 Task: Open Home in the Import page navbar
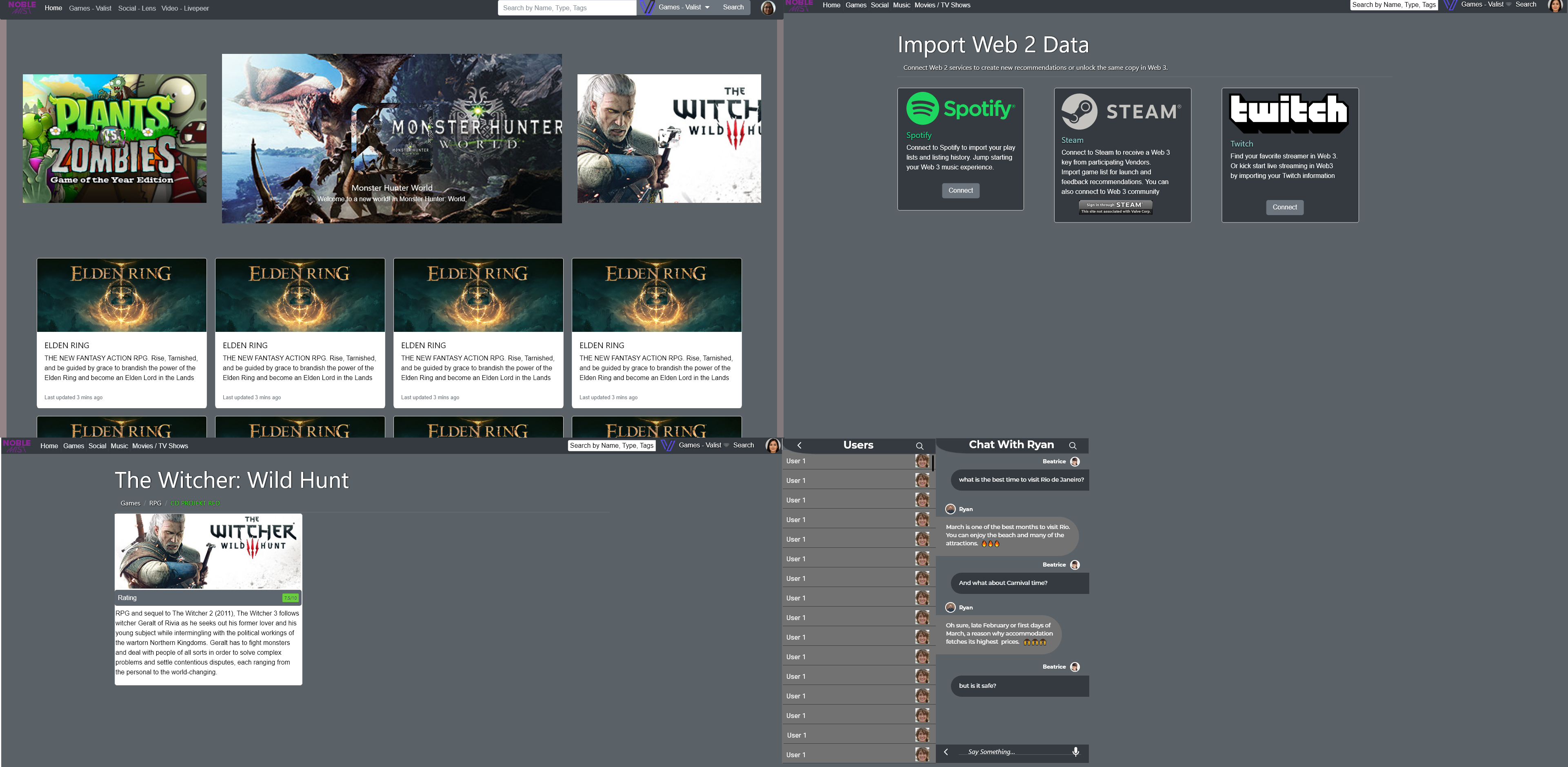[x=831, y=5]
